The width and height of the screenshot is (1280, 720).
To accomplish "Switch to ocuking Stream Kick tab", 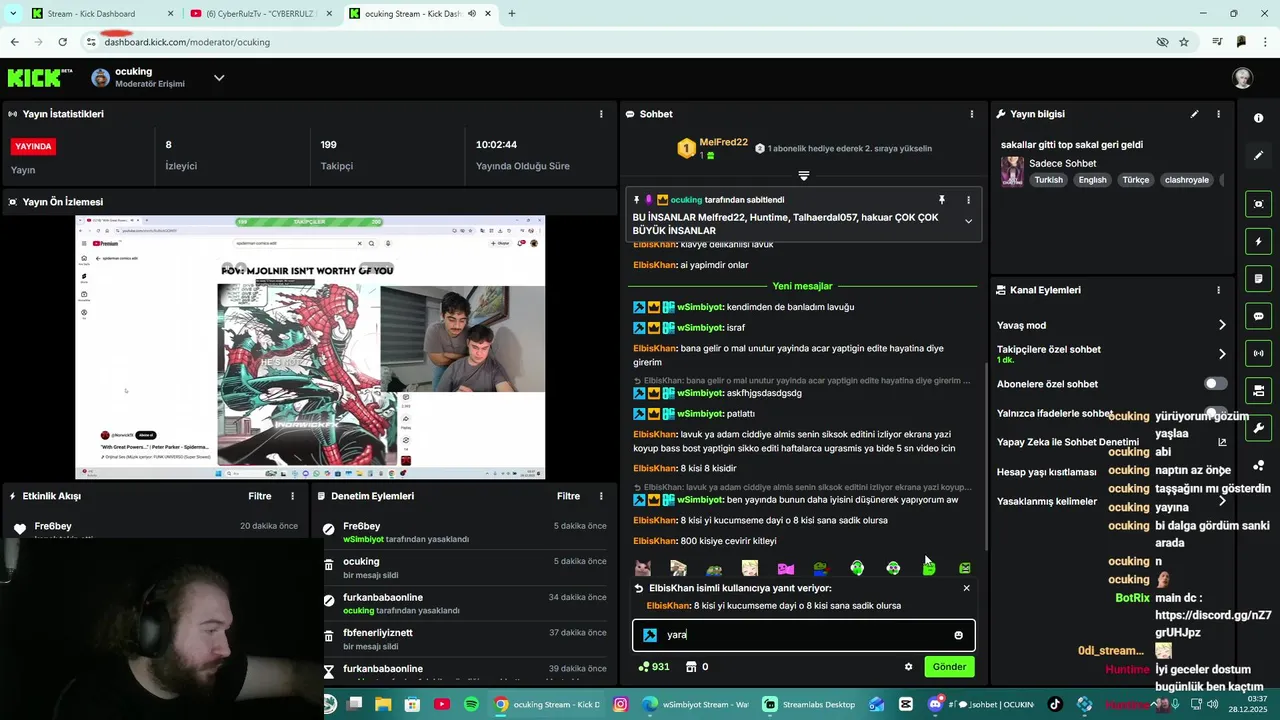I will point(420,14).
